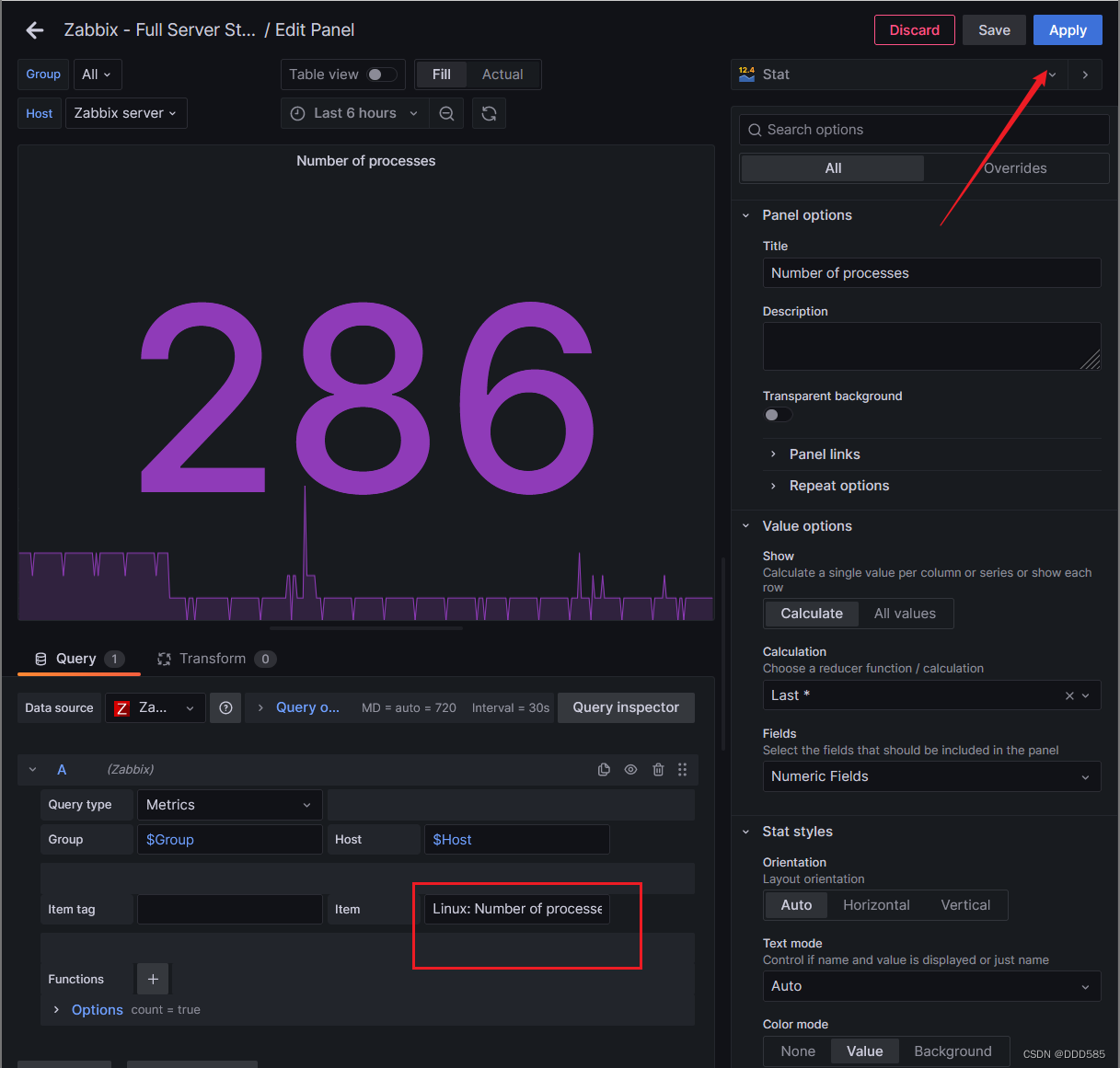Viewport: 1120px width, 1068px height.
Task: Collapse query A row
Action: (x=32, y=769)
